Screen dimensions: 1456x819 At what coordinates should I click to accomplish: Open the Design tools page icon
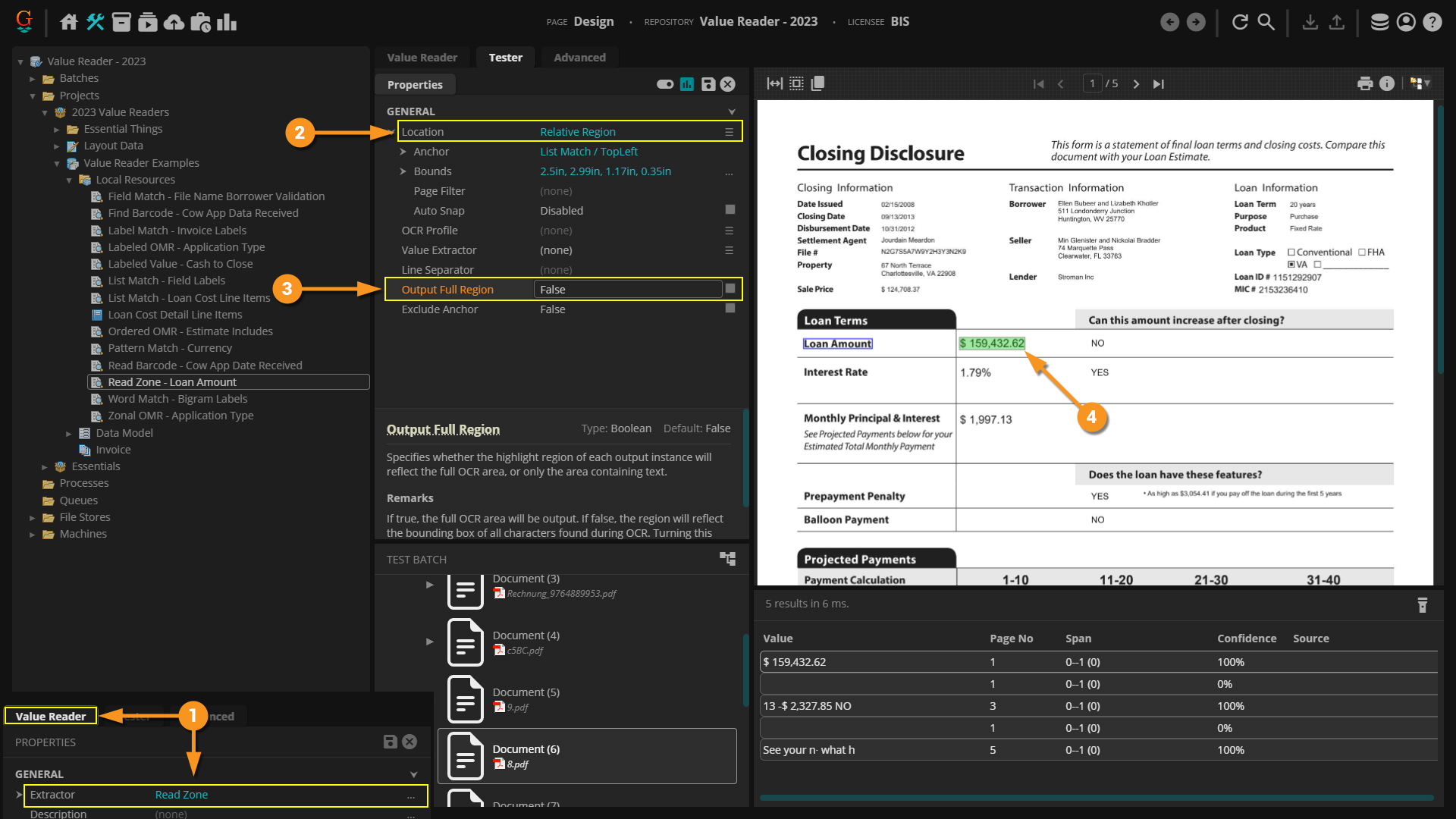95,22
